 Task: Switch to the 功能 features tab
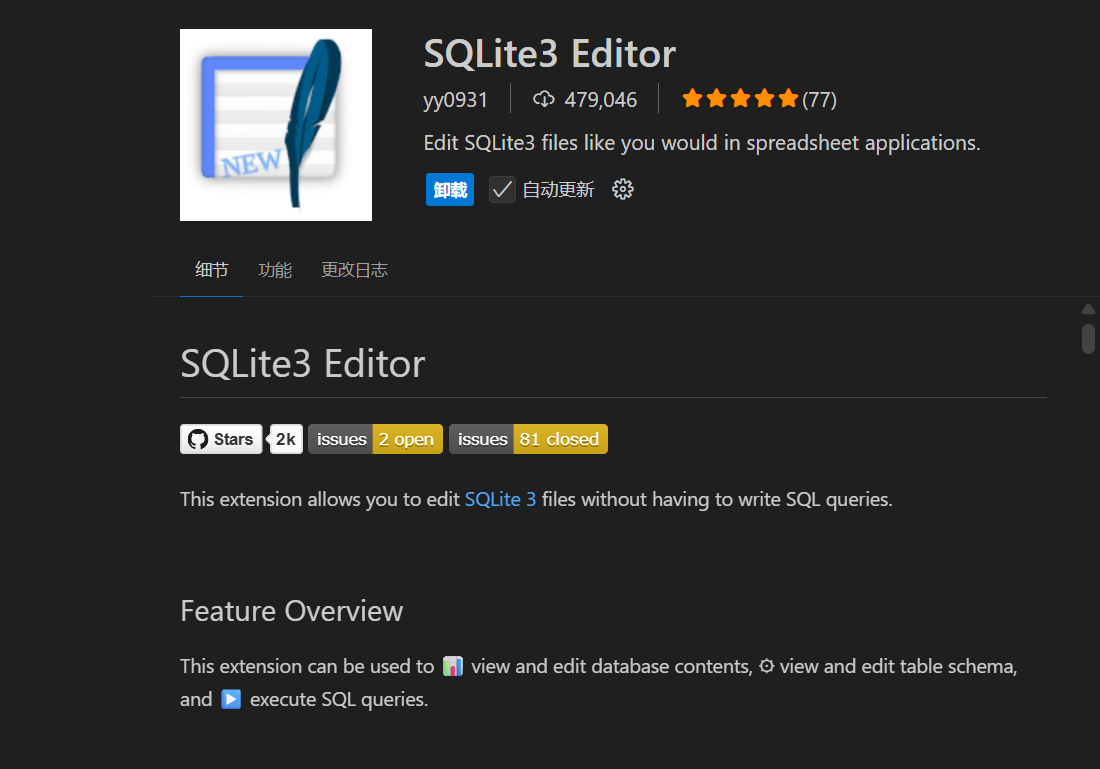[275, 270]
